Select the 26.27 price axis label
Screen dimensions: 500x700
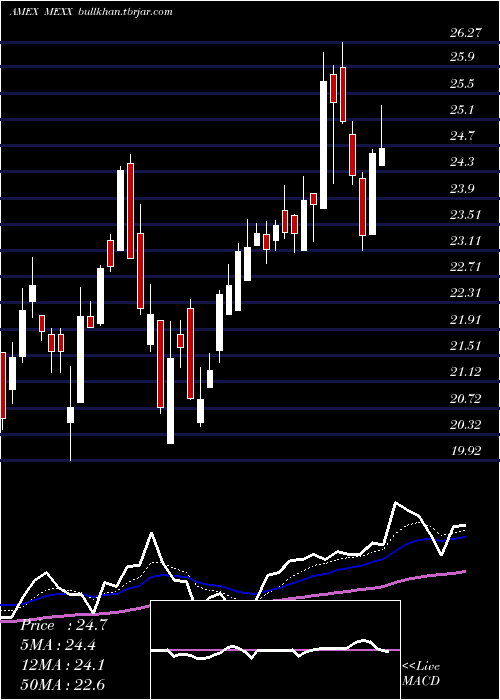pos(466,33)
